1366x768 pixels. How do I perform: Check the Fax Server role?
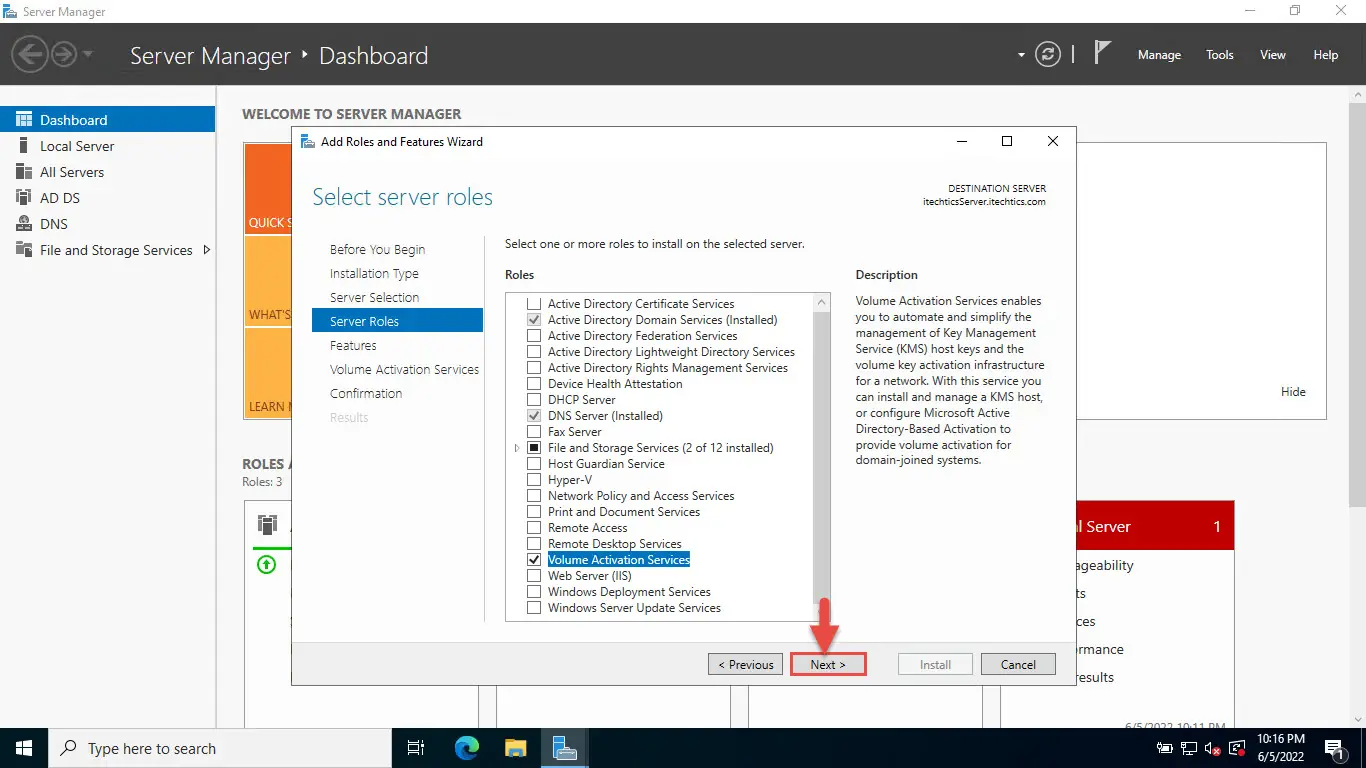[534, 432]
